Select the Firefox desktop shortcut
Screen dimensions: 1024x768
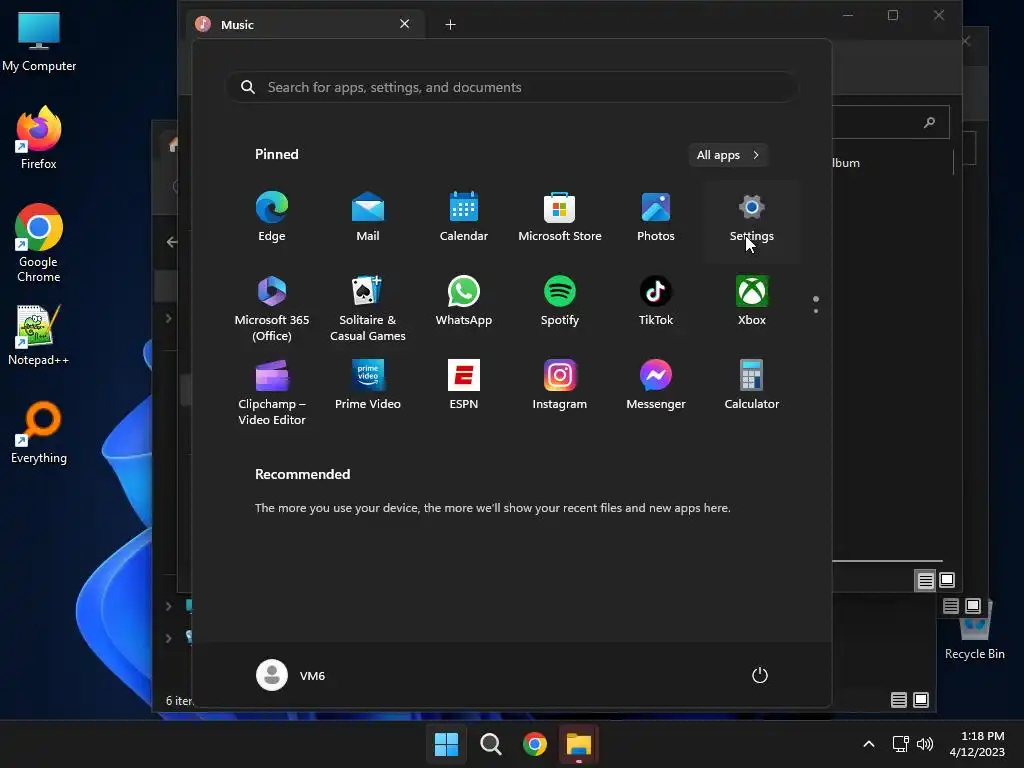point(39,138)
